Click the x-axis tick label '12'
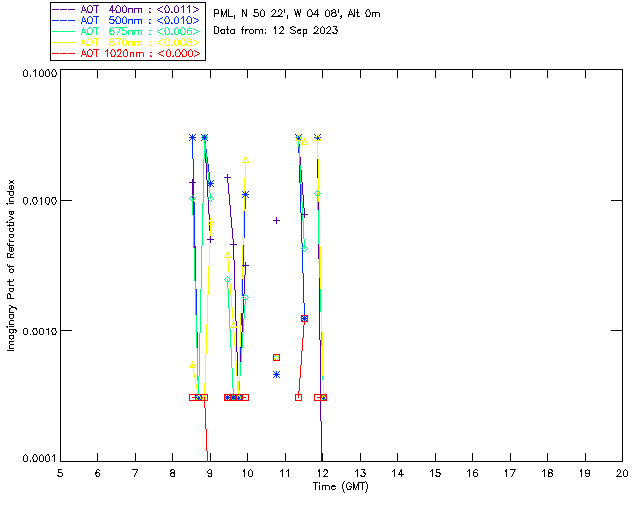 322,473
